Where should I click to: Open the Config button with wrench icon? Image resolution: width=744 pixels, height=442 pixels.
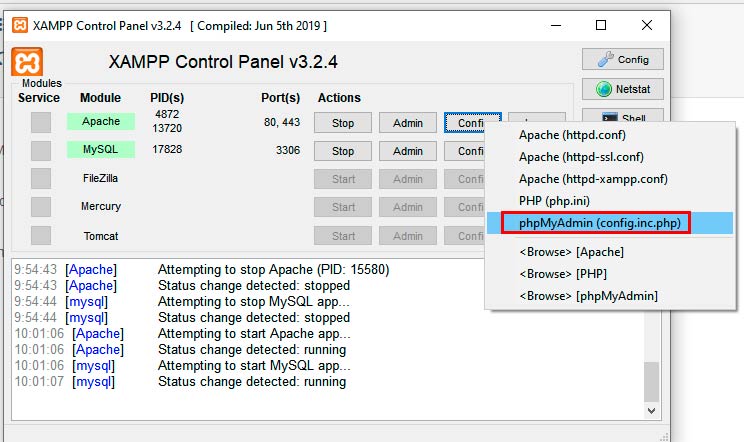(623, 59)
